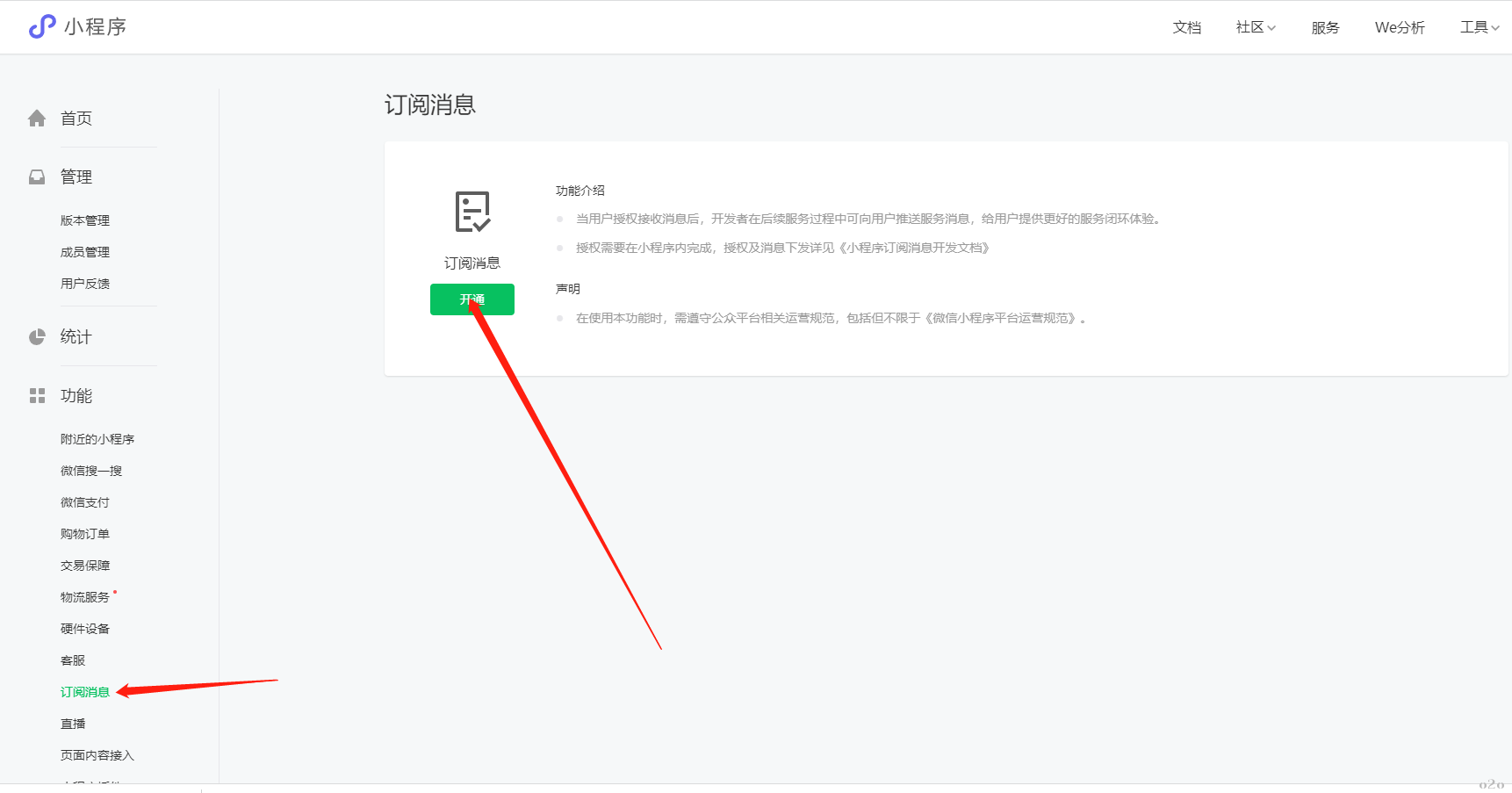Open 小程序订阅消息开发文档 link
This screenshot has width=1512, height=793.
click(914, 249)
